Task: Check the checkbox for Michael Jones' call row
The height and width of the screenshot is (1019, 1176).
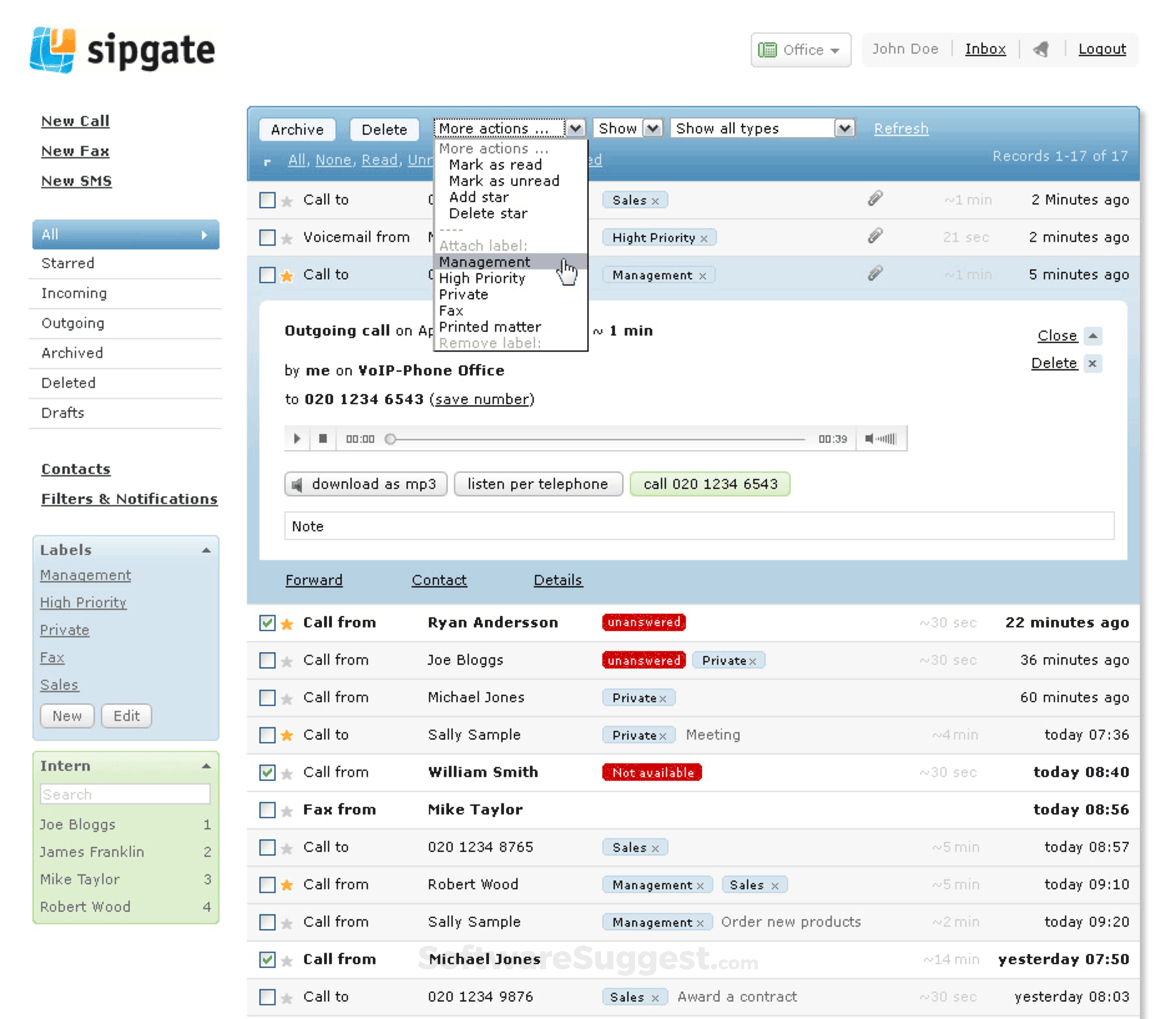Action: (267, 698)
